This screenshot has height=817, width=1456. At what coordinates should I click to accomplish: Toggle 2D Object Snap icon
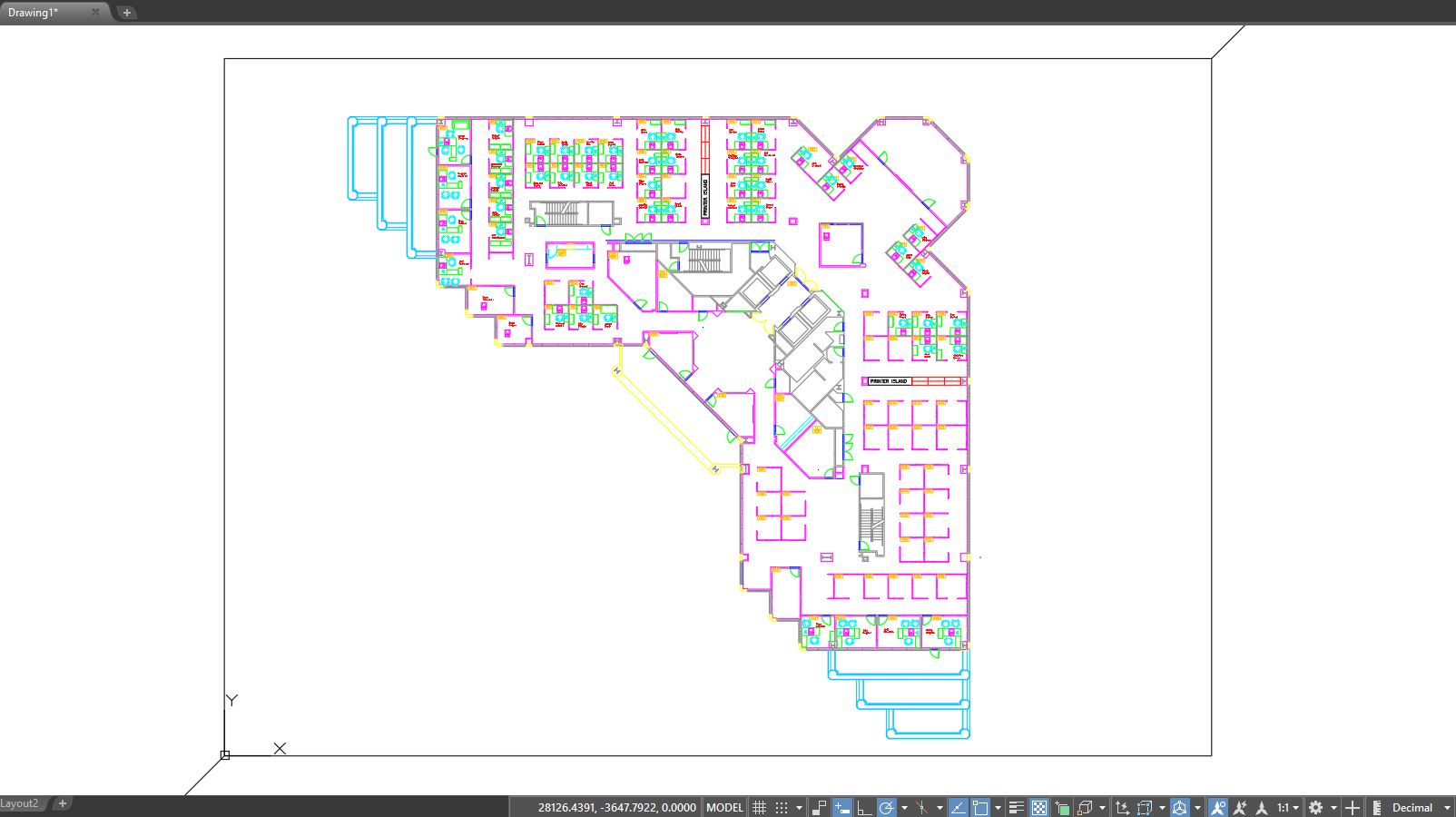[980, 807]
